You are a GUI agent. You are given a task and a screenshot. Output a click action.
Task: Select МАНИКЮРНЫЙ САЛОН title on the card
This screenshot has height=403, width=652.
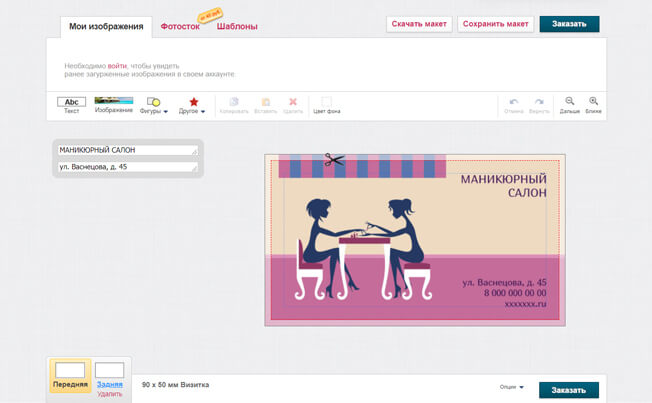tap(504, 186)
